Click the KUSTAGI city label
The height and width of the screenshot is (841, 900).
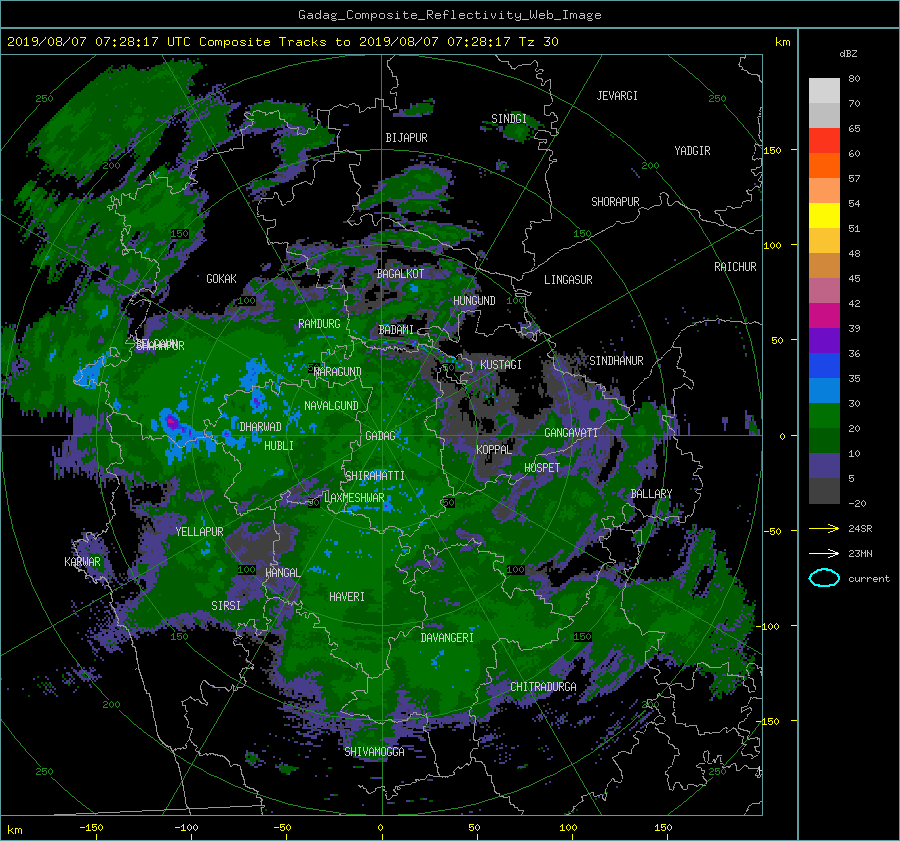[x=501, y=365]
